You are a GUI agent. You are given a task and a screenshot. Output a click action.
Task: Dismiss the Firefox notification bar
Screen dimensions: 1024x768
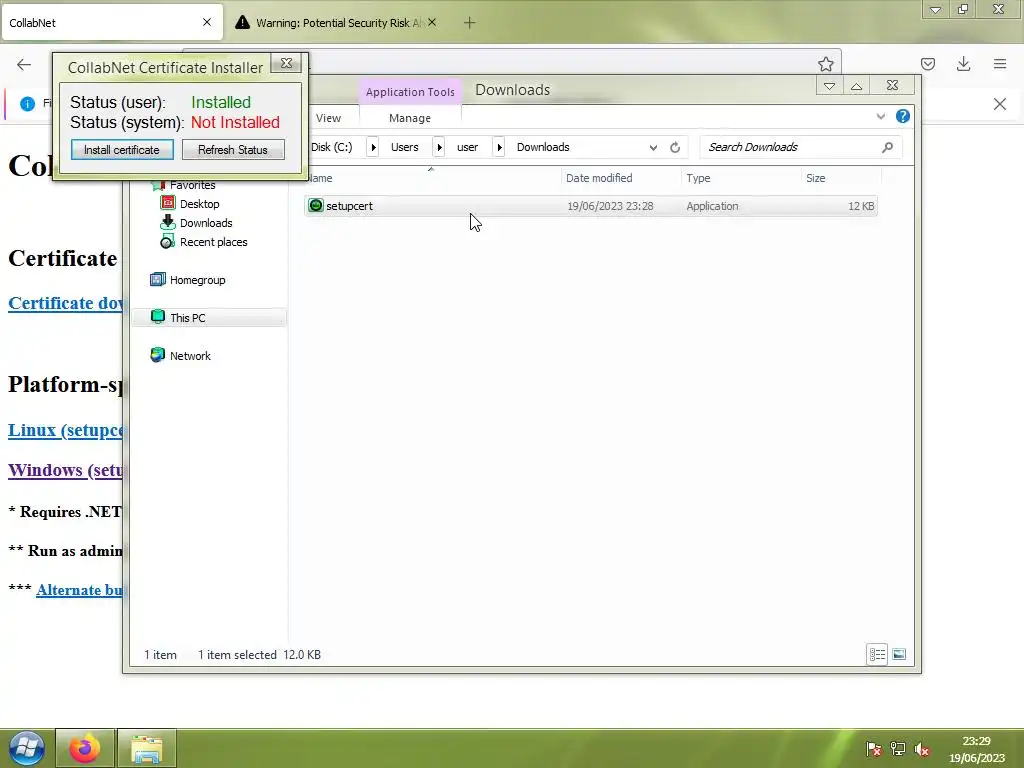point(1000,104)
